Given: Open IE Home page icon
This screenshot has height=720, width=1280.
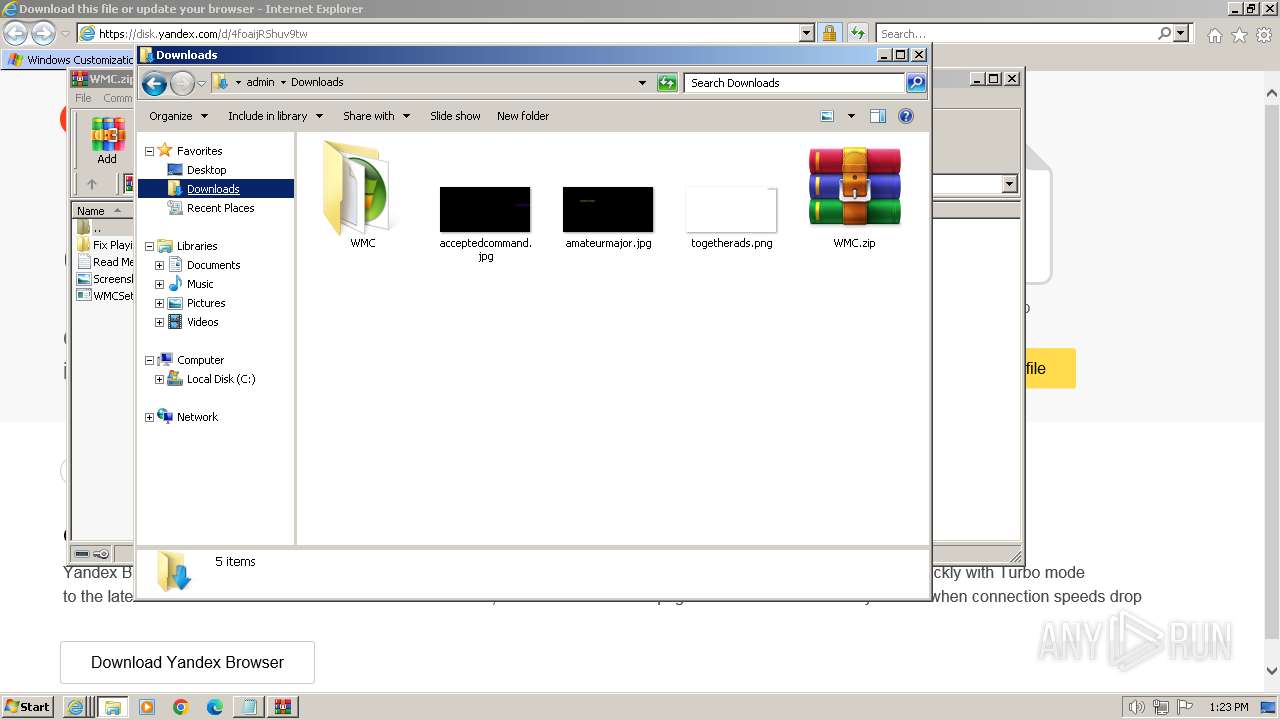Looking at the screenshot, I should tap(1214, 35).
